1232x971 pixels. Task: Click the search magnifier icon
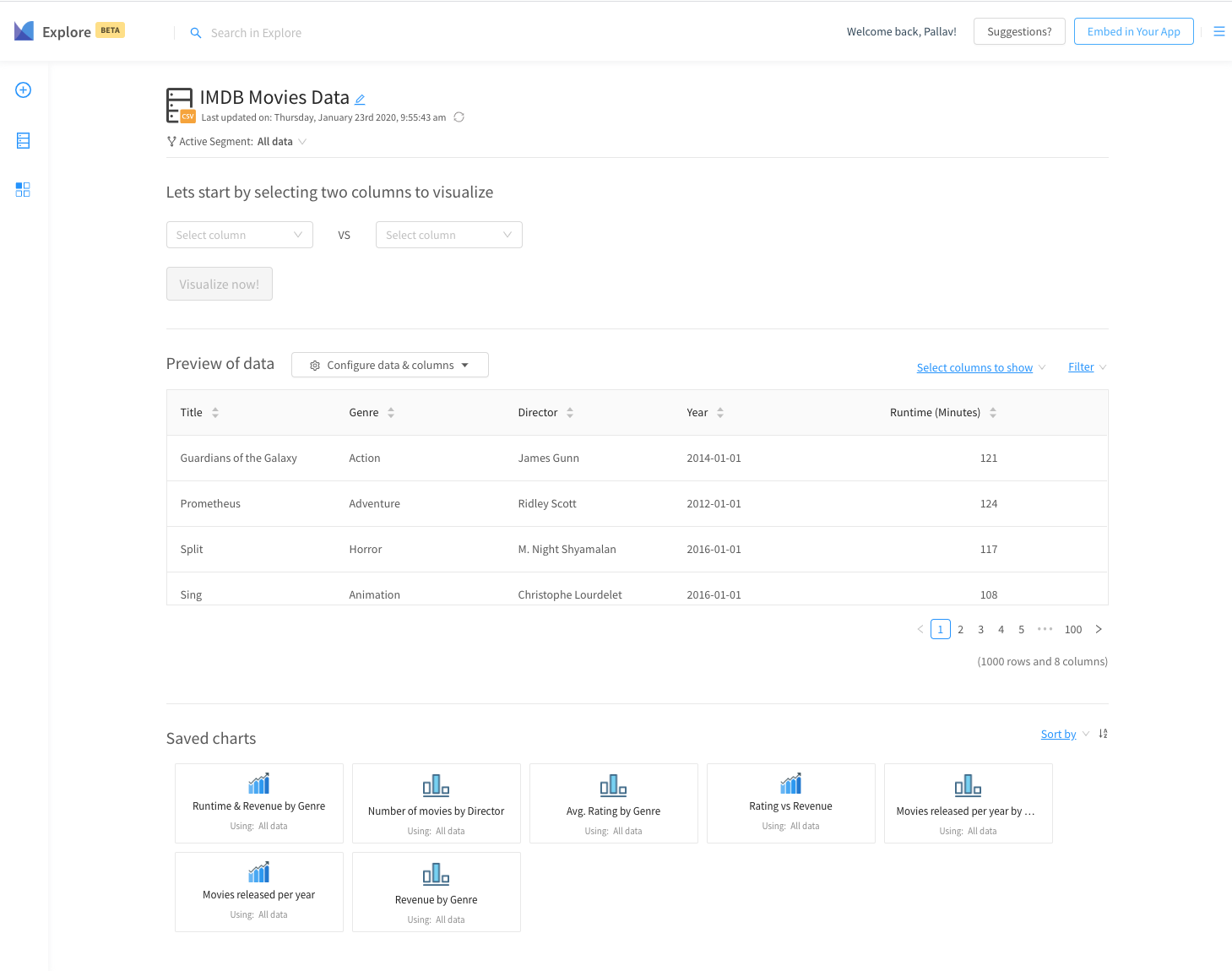click(x=196, y=33)
